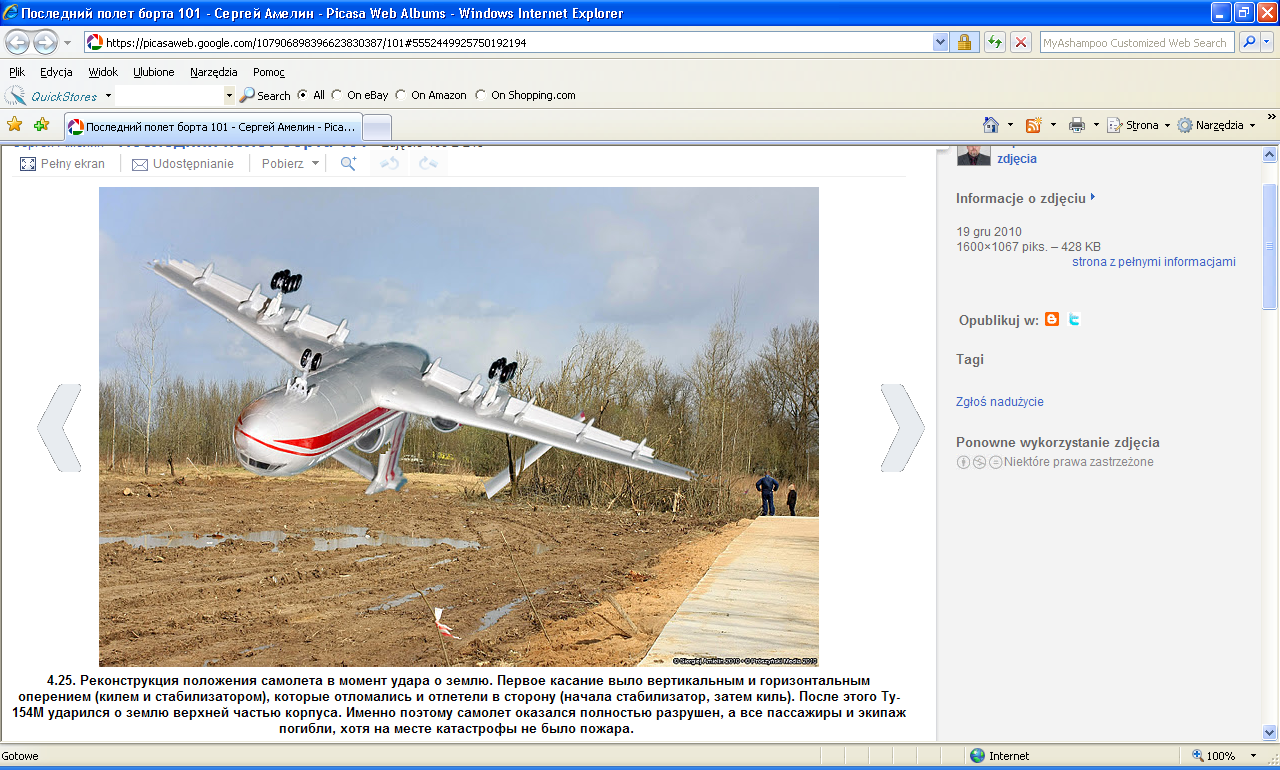1280x770 pixels.
Task: Open the Plik menu
Action: pos(17,72)
